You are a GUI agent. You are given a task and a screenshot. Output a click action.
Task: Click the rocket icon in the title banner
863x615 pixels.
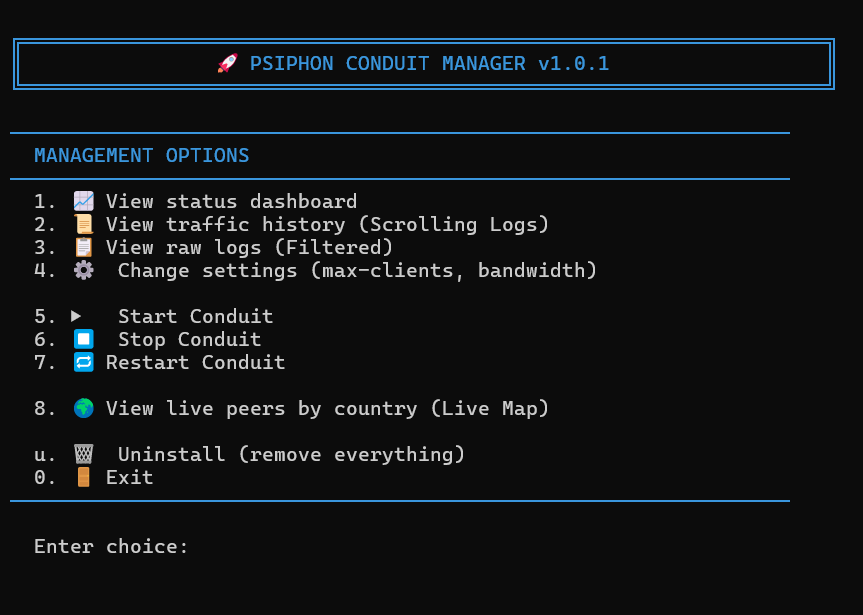(228, 63)
